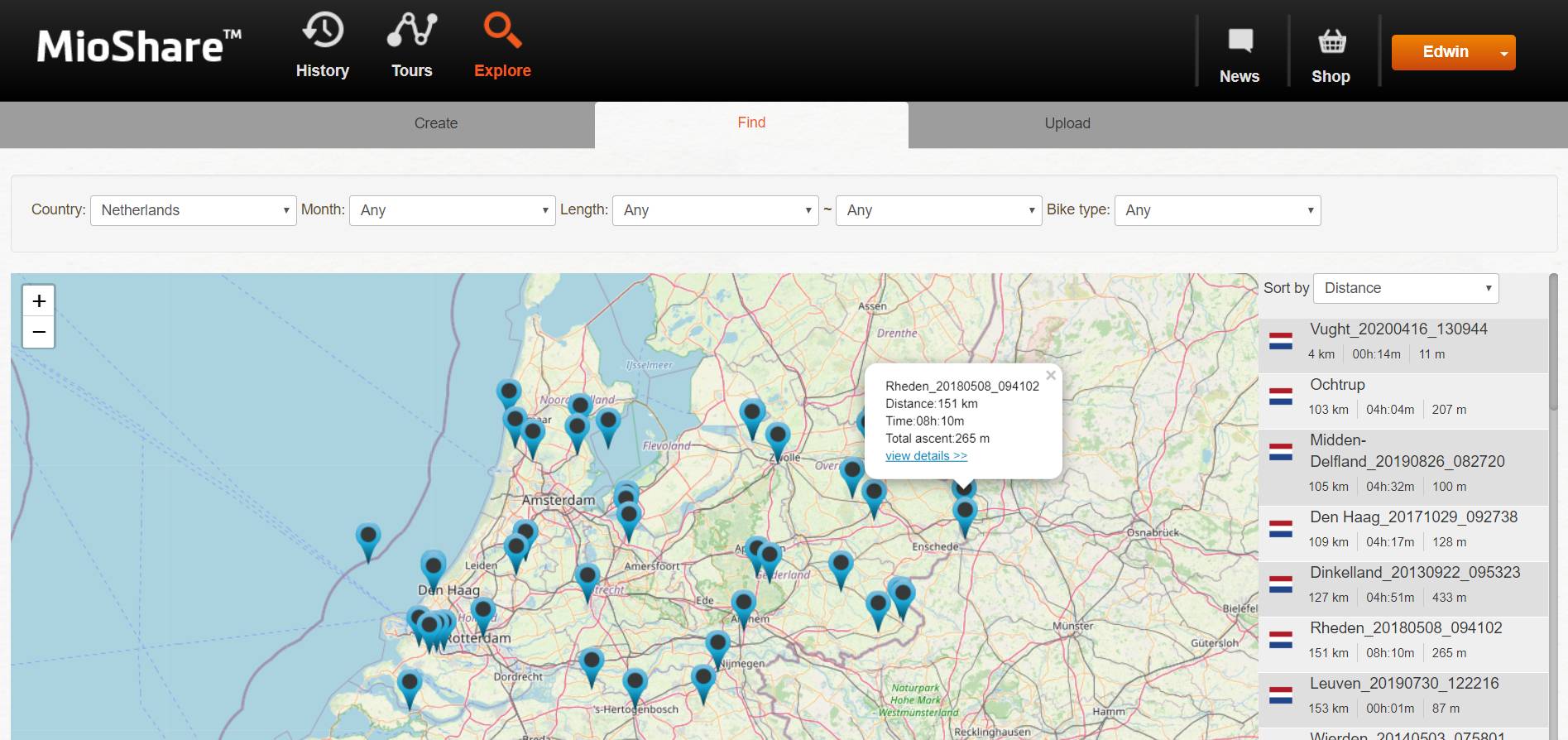This screenshot has height=740, width=1568.
Task: Open the Bike type dropdown
Action: [x=1217, y=210]
